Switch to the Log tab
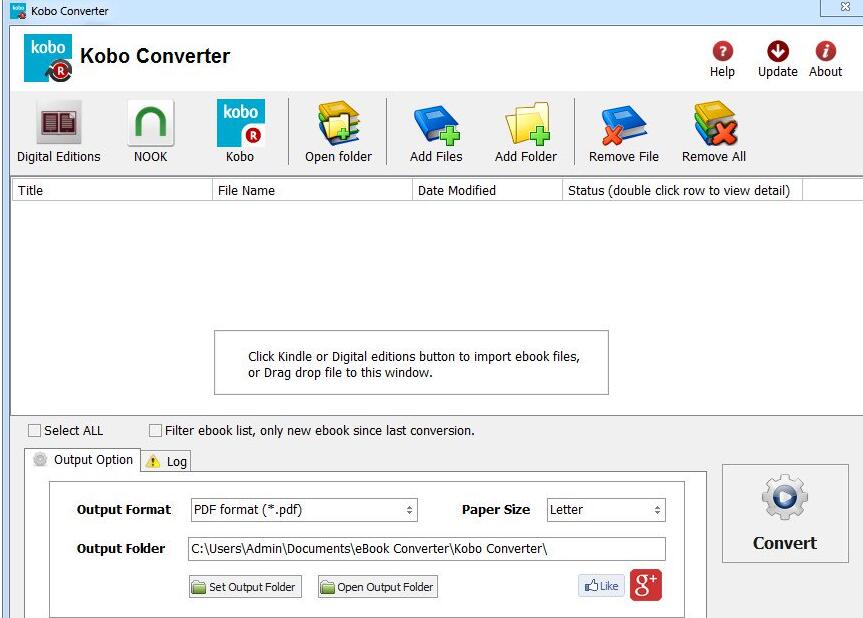863x618 pixels. coord(166,461)
